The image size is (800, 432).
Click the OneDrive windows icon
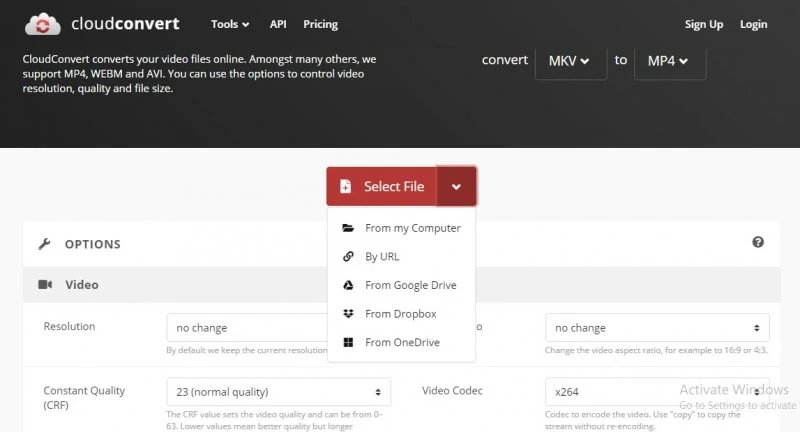point(348,342)
